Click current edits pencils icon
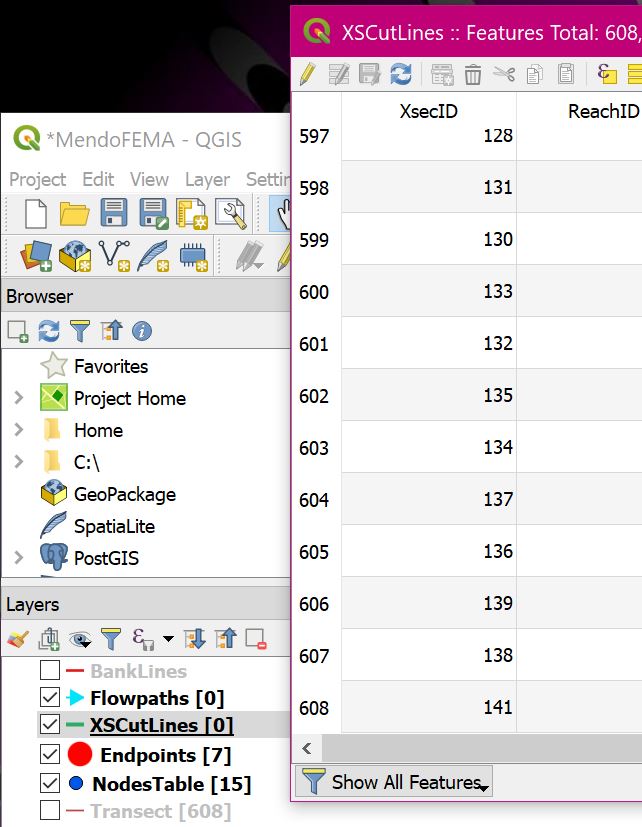 click(250, 256)
